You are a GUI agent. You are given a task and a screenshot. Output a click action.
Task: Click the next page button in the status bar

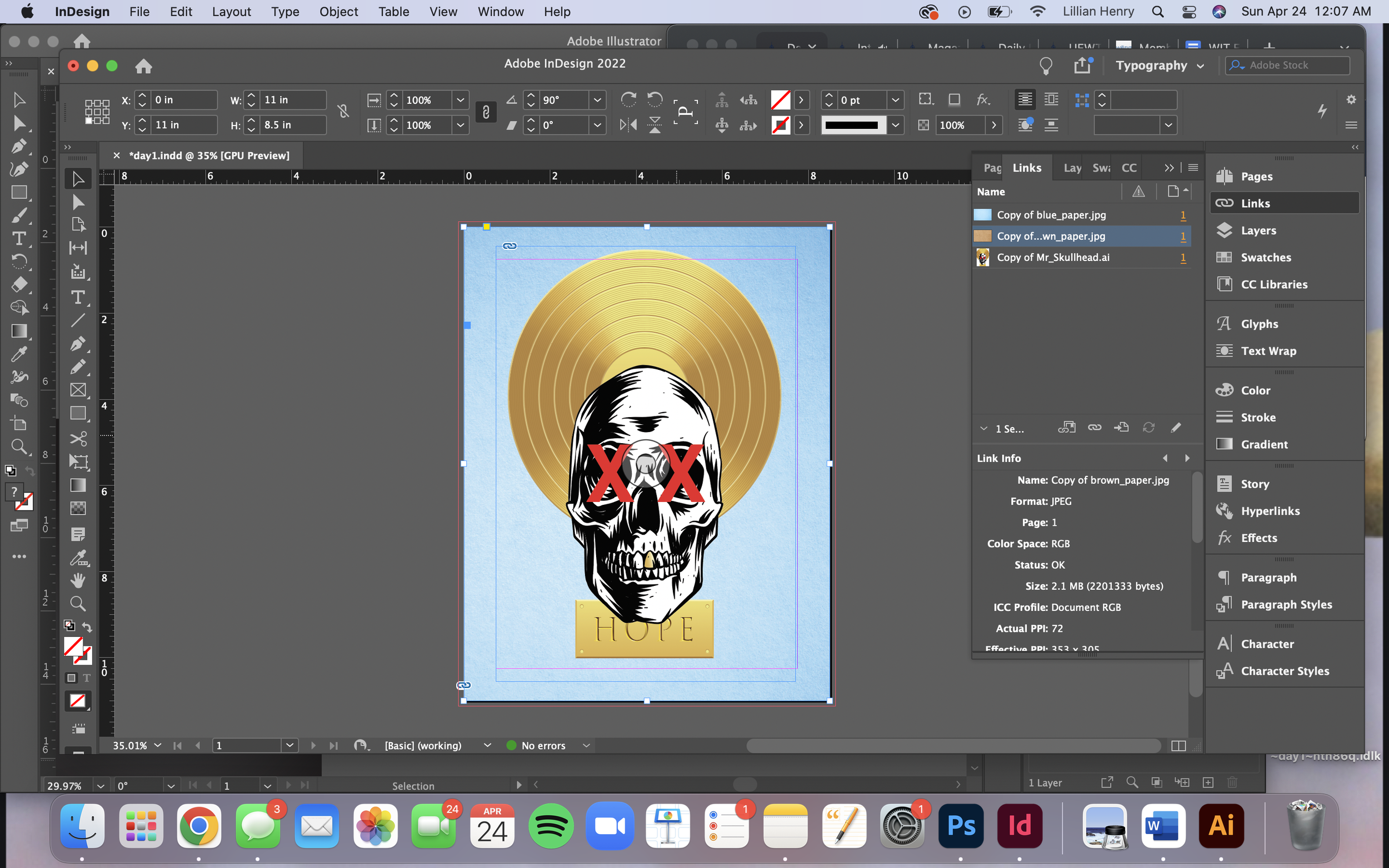point(313,745)
